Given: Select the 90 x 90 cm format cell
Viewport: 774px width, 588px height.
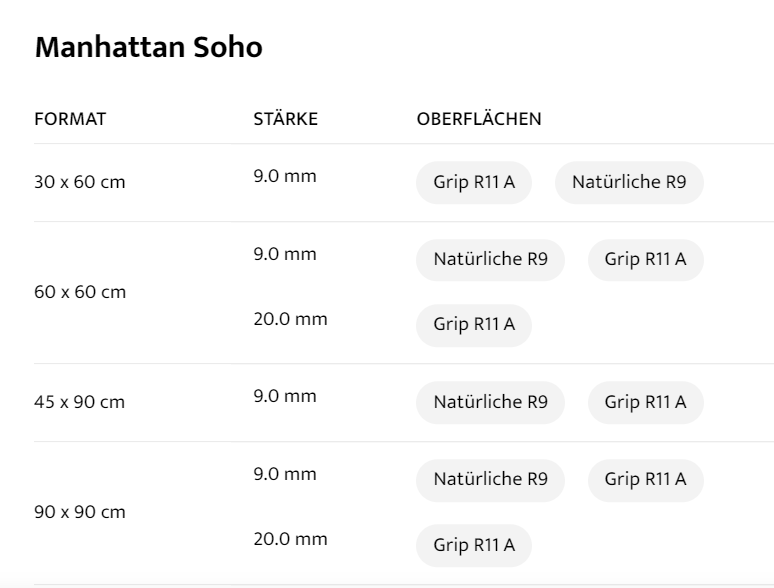Looking at the screenshot, I should pyautogui.click(x=80, y=513).
